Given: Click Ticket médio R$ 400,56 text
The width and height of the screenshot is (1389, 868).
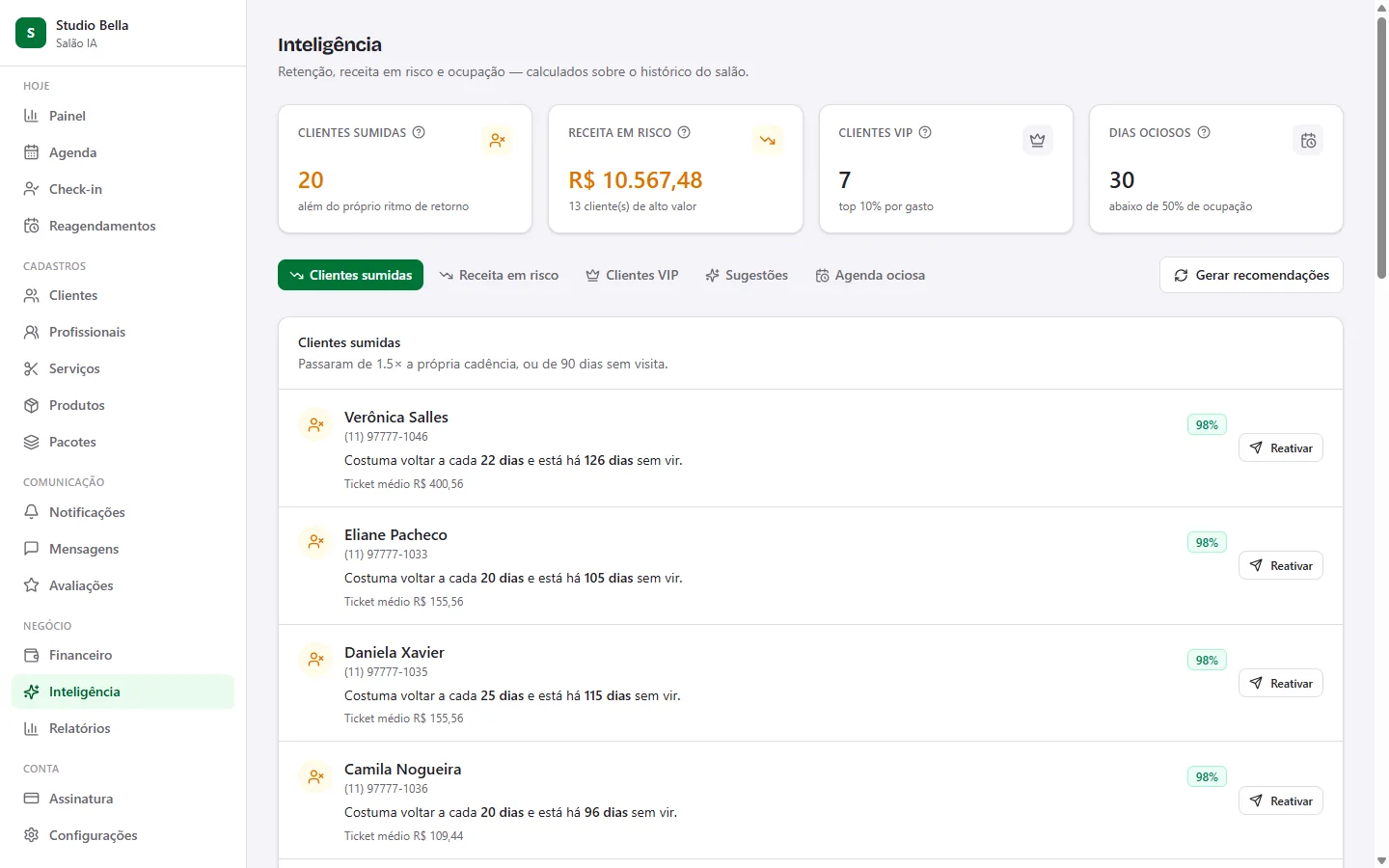Looking at the screenshot, I should [404, 484].
